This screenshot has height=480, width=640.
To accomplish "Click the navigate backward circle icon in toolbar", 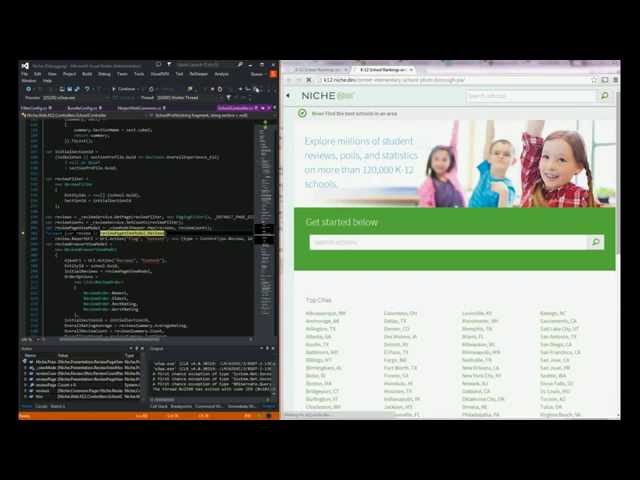I will pyautogui.click(x=29, y=89).
